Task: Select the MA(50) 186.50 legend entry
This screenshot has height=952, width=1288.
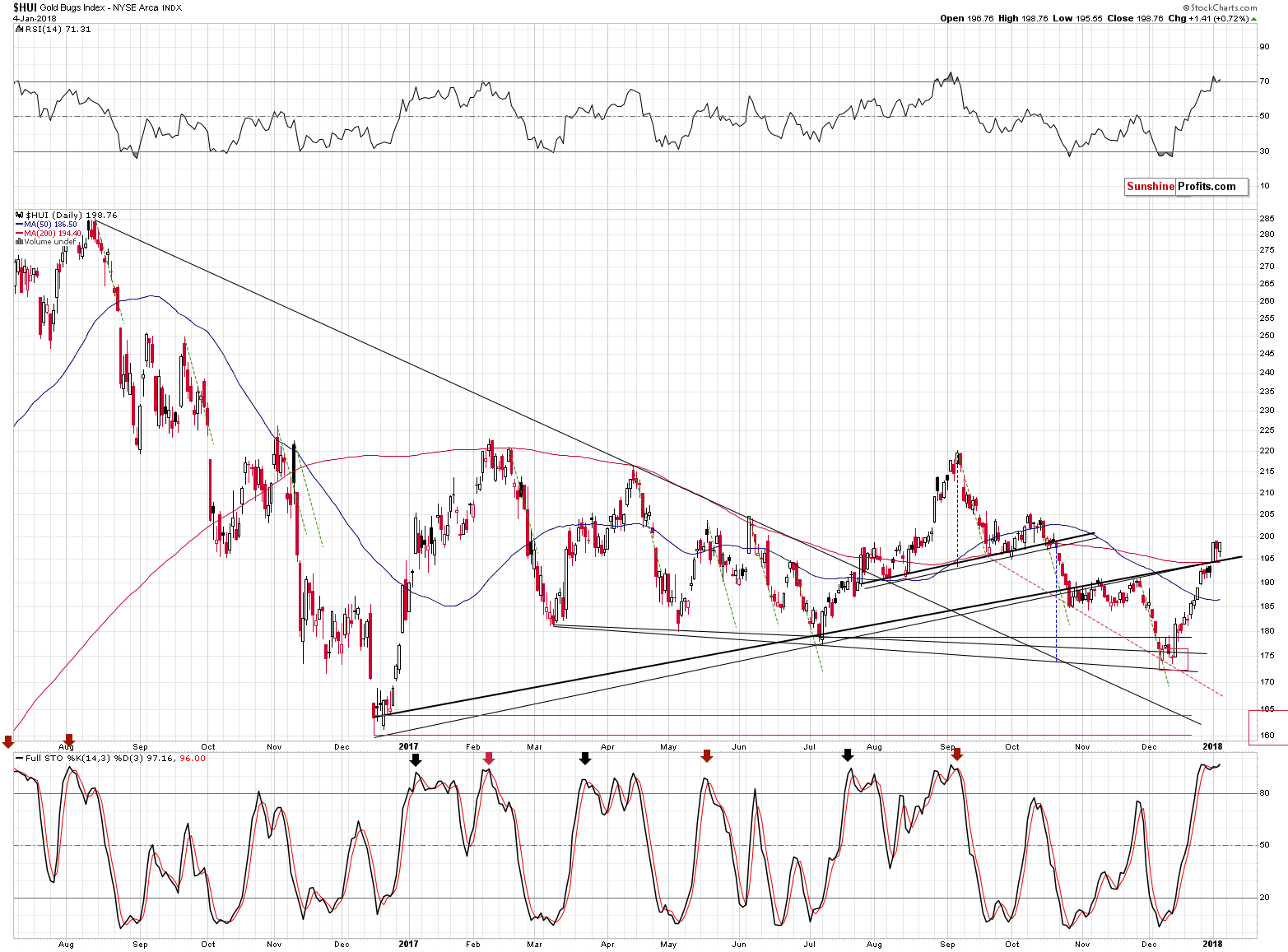Action: click(47, 225)
